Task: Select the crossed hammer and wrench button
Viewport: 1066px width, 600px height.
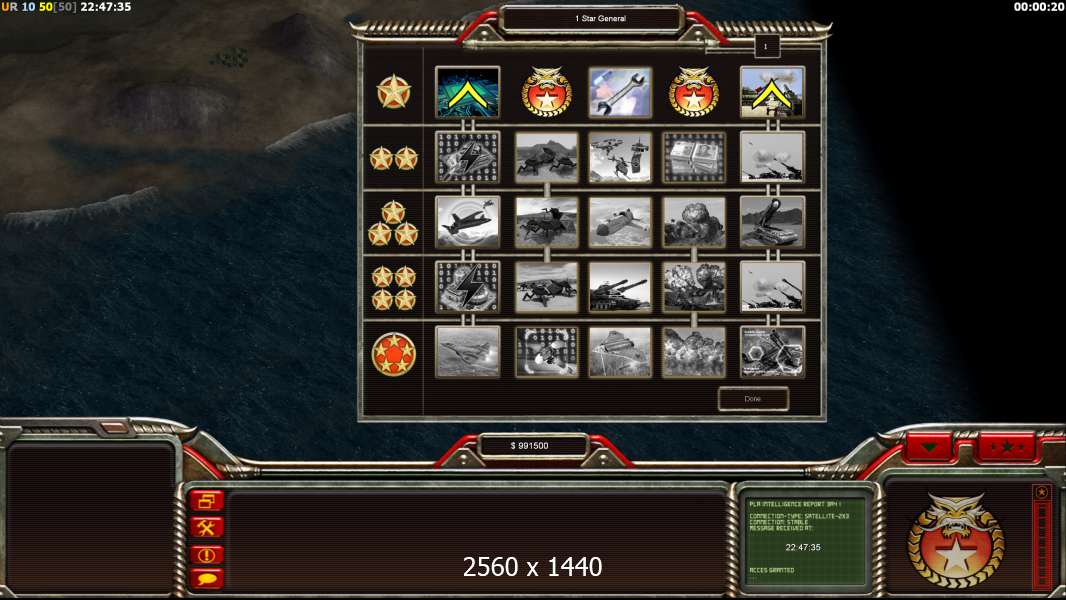Action: [207, 527]
